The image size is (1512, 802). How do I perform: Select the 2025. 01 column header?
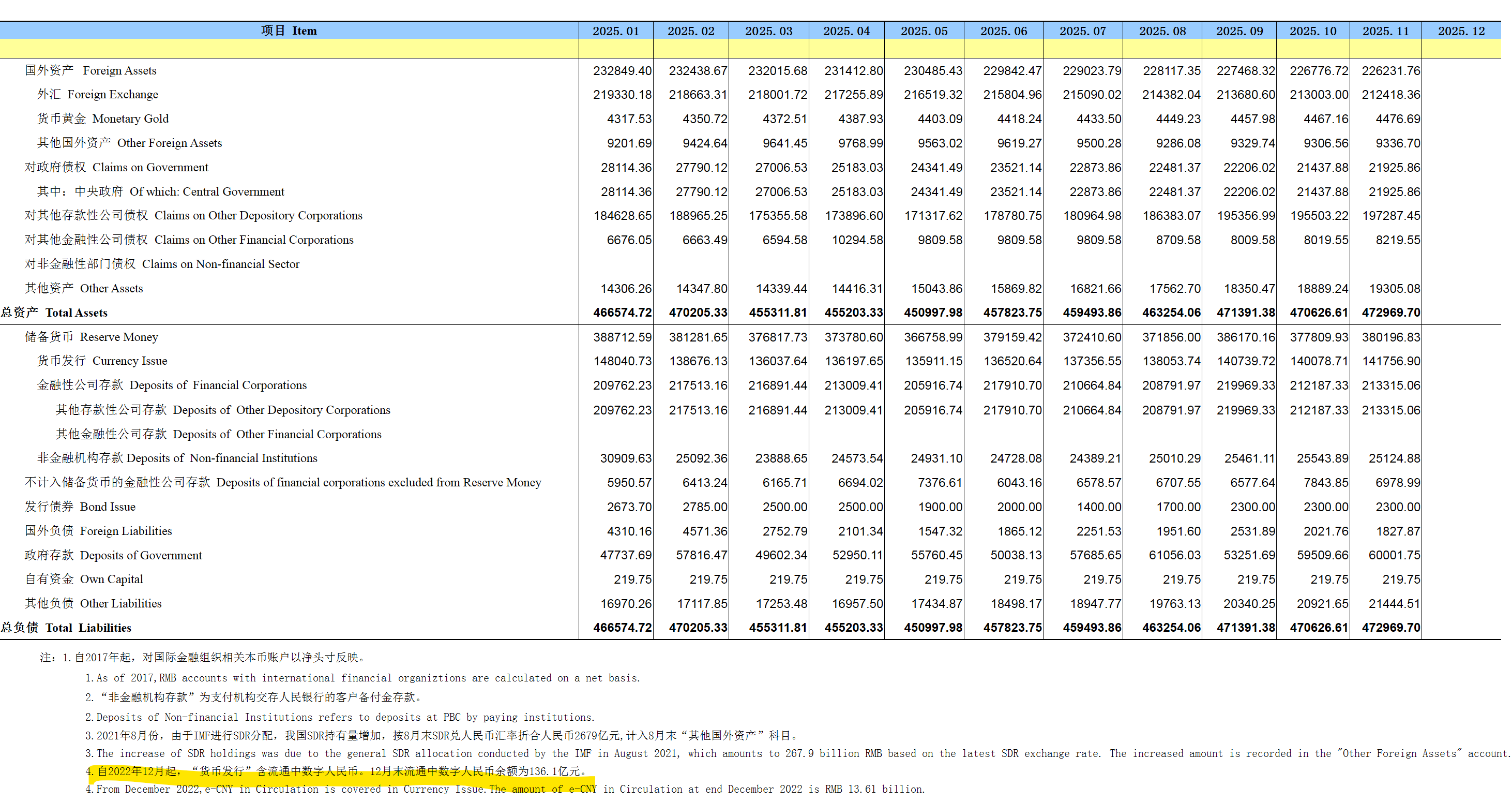pyautogui.click(x=615, y=31)
